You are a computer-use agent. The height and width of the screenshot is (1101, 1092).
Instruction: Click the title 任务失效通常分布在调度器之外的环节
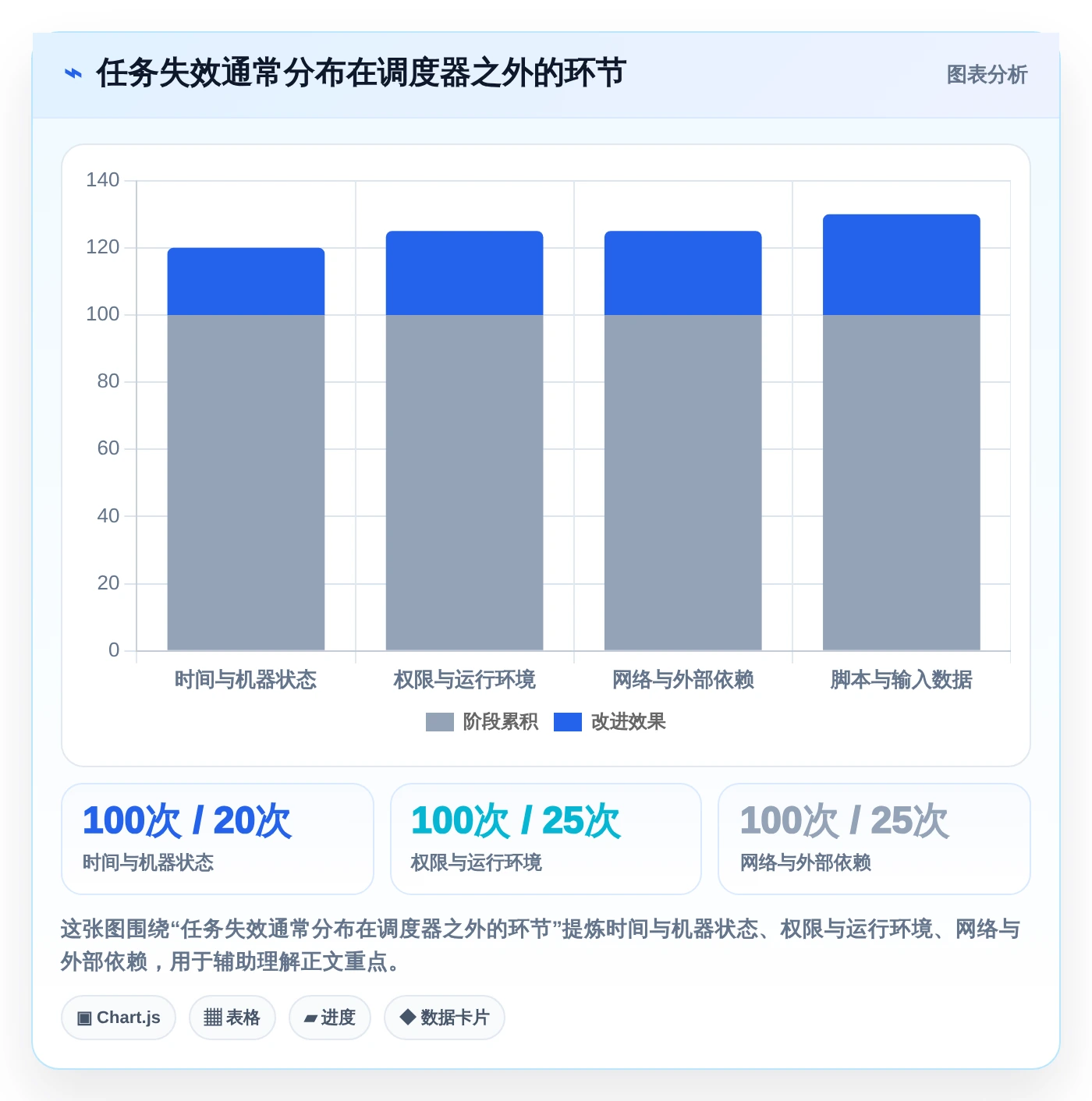(361, 73)
